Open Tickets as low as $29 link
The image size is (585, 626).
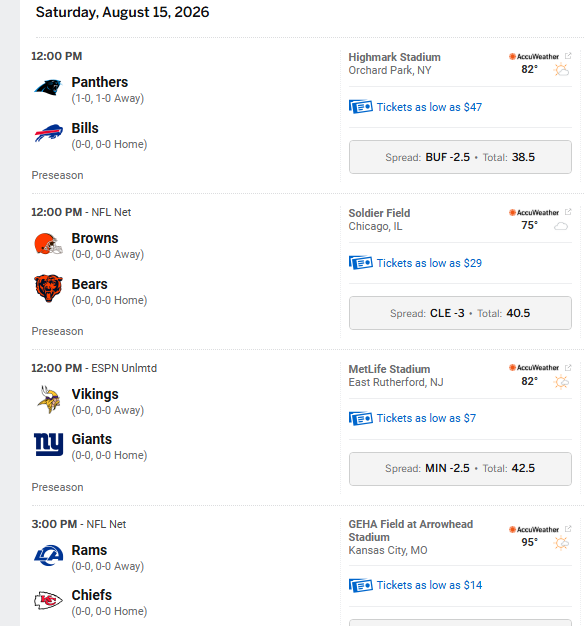[429, 263]
